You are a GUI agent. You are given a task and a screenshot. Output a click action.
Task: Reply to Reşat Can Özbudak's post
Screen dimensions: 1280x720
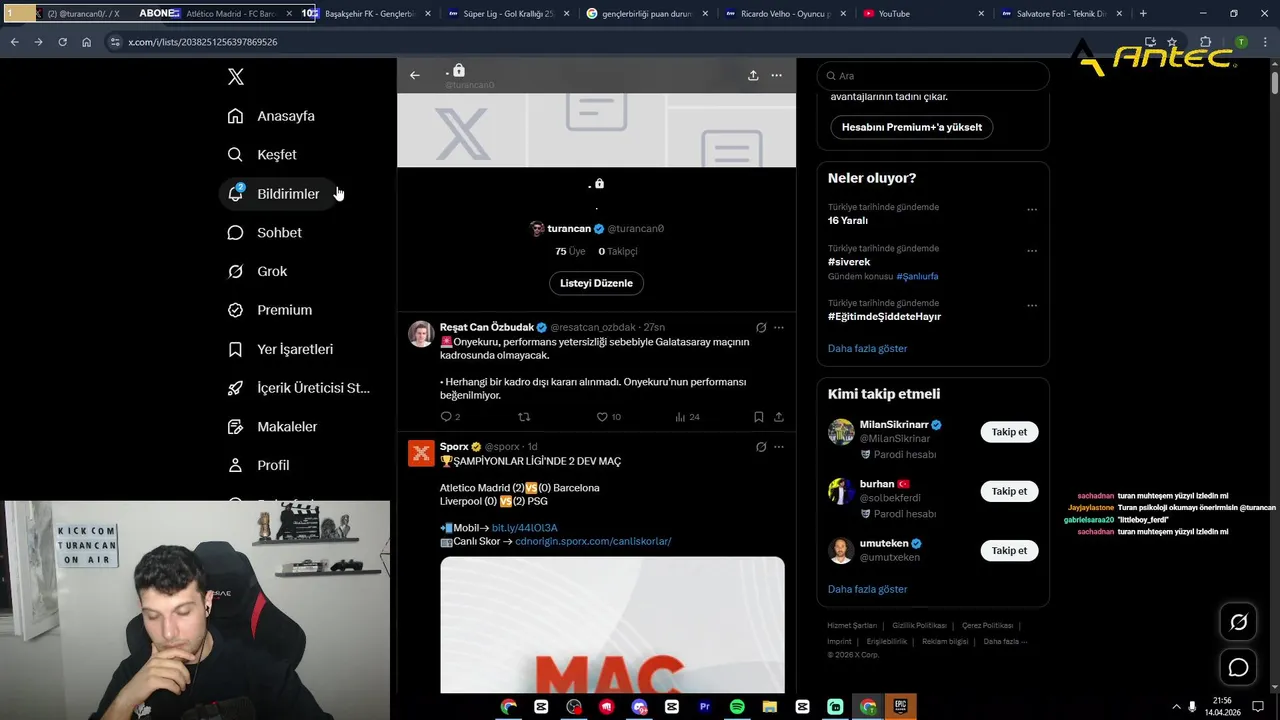450,417
